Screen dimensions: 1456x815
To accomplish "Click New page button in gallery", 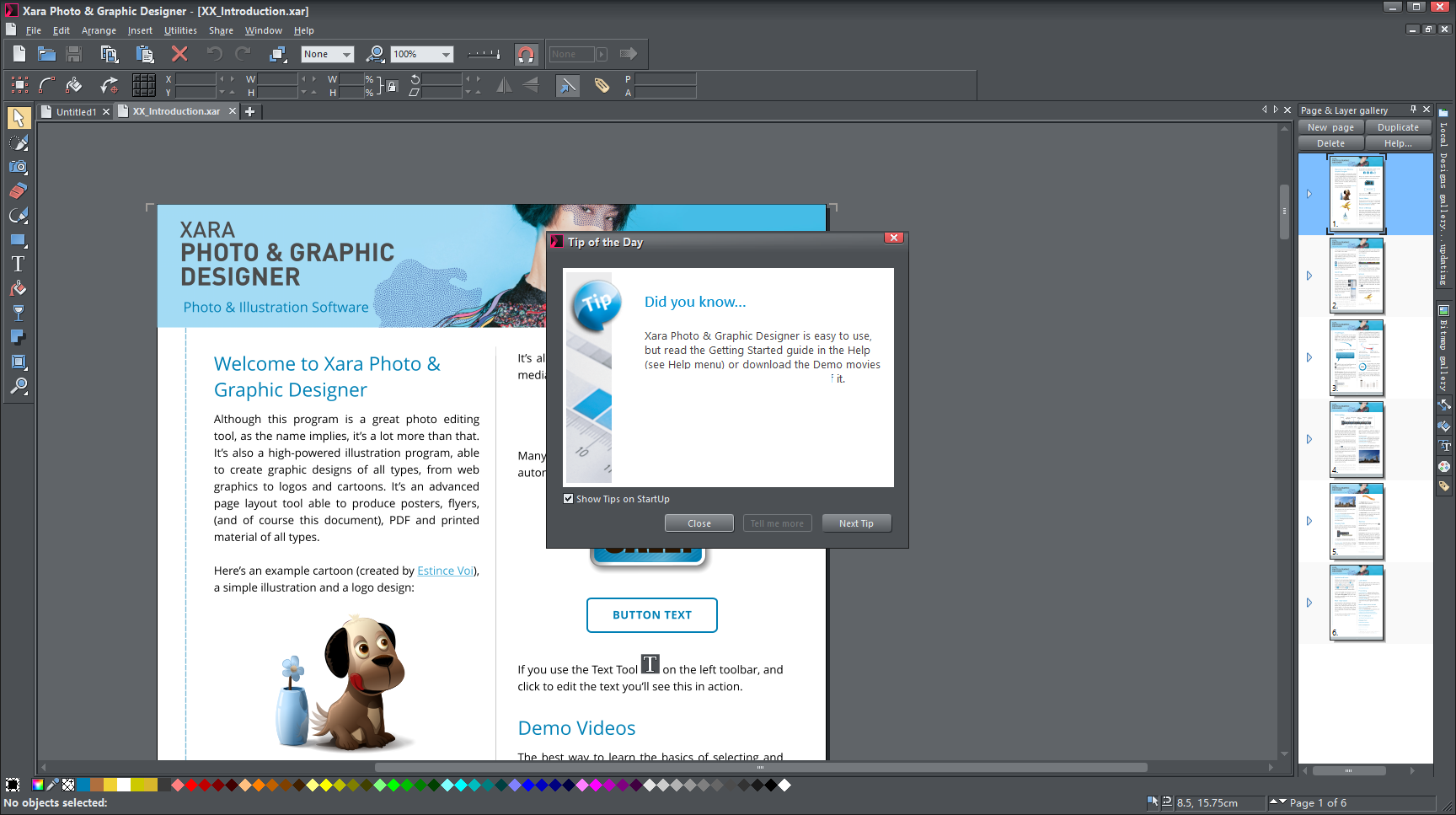I will coord(1330,127).
